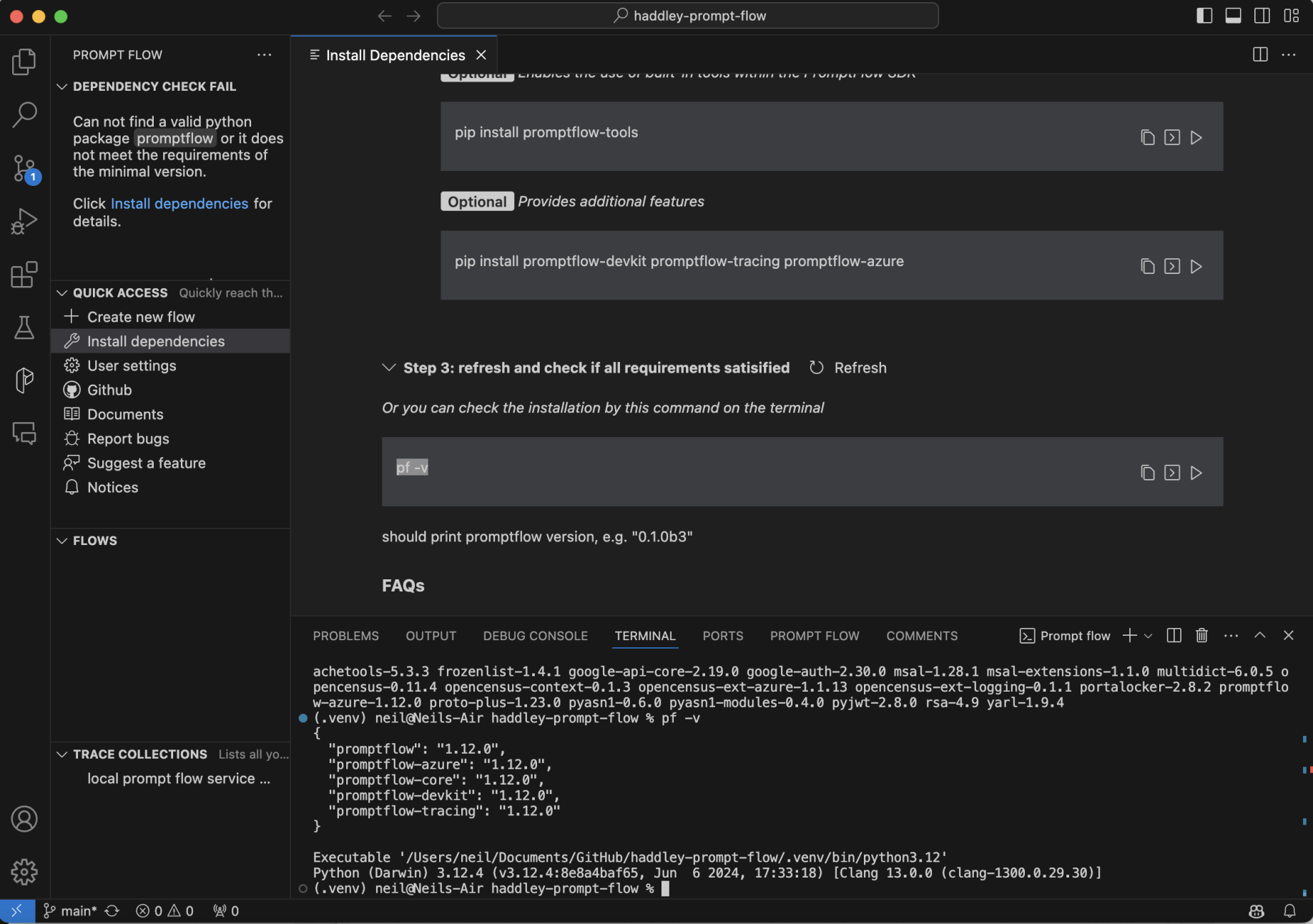The width and height of the screenshot is (1313, 924).
Task: Split the terminal pane
Action: [1174, 636]
